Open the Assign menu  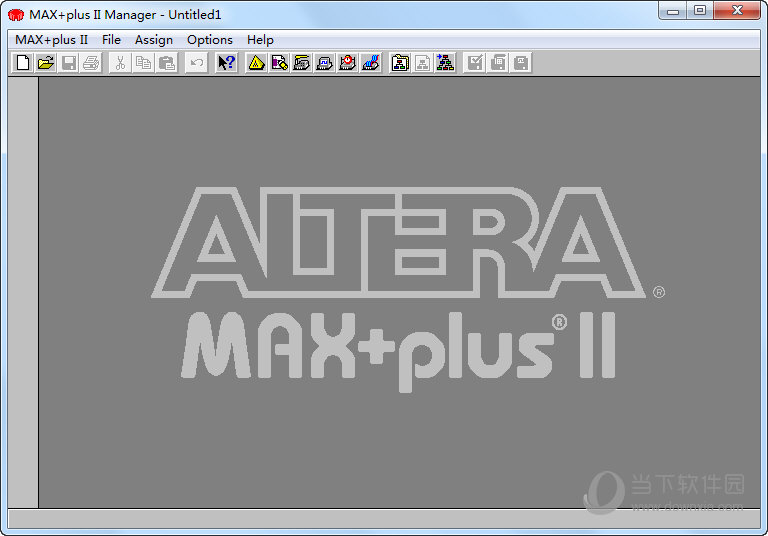154,40
